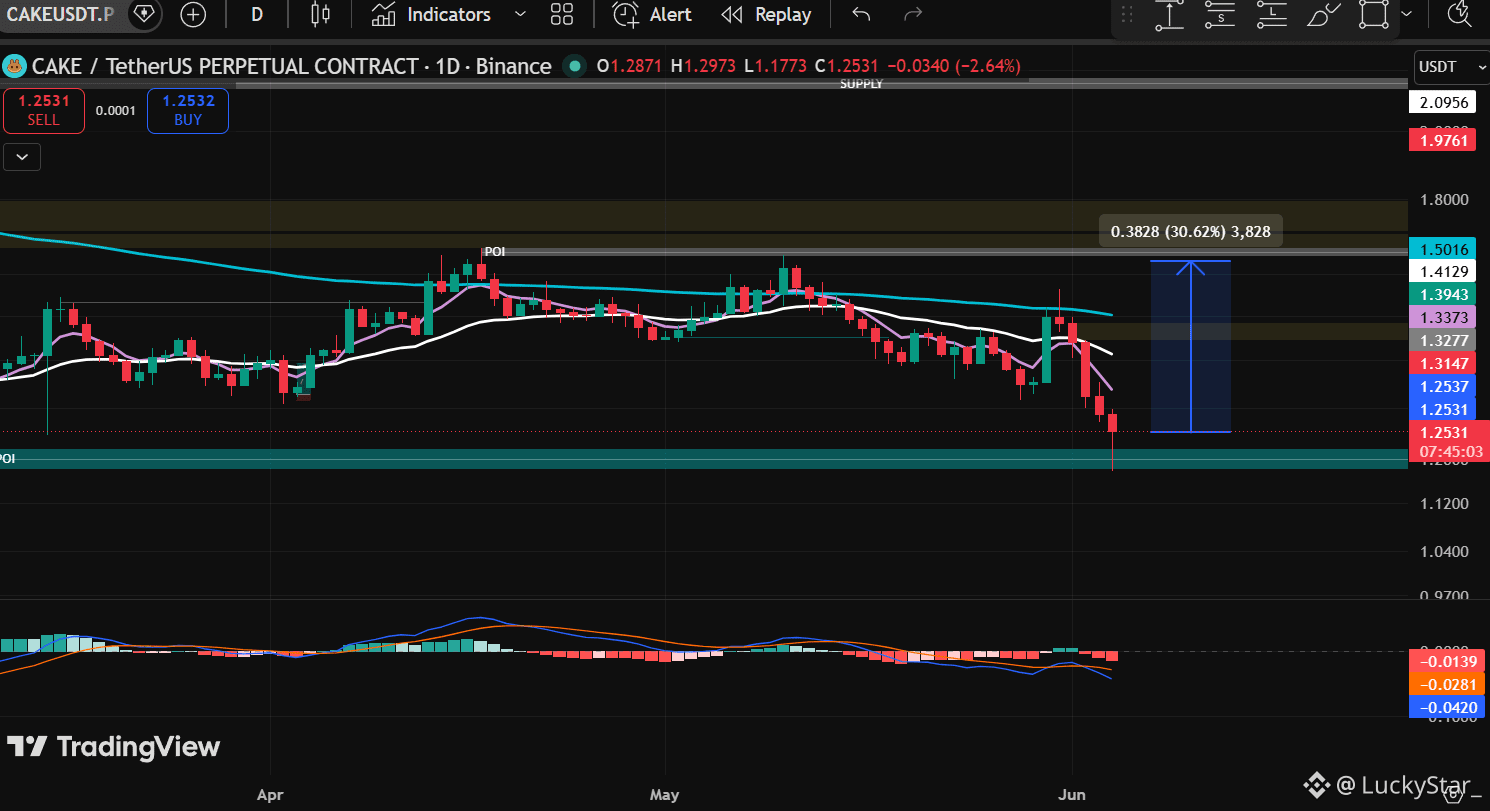Click the low price value L1.1773
Image resolution: width=1490 pixels, height=811 pixels.
pyautogui.click(x=775, y=67)
